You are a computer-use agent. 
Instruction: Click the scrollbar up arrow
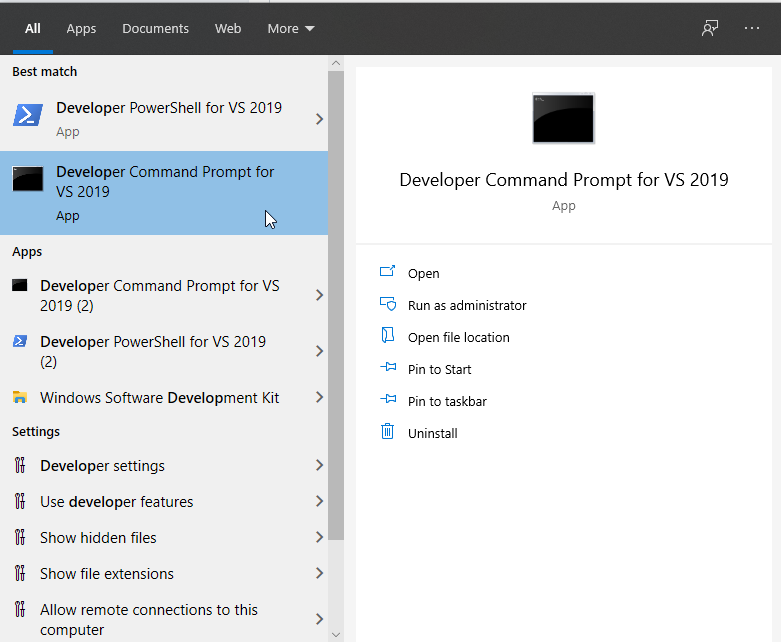coord(336,63)
